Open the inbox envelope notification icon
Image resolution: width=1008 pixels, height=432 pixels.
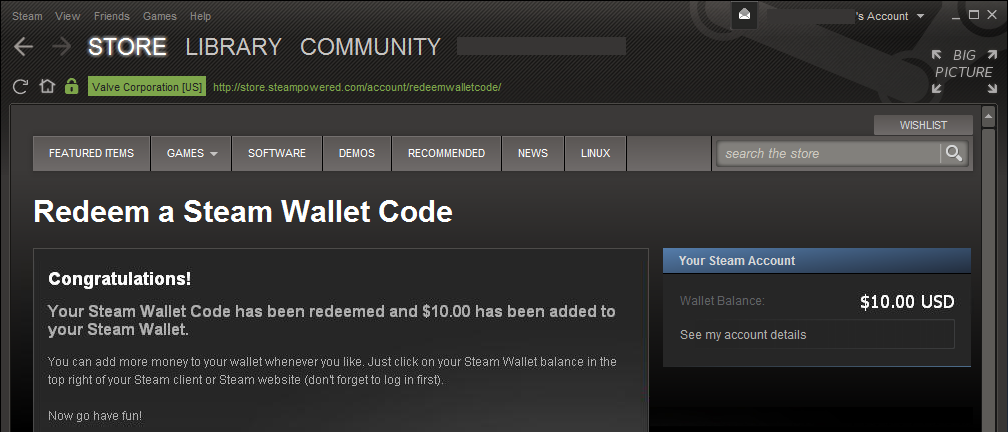(x=744, y=15)
